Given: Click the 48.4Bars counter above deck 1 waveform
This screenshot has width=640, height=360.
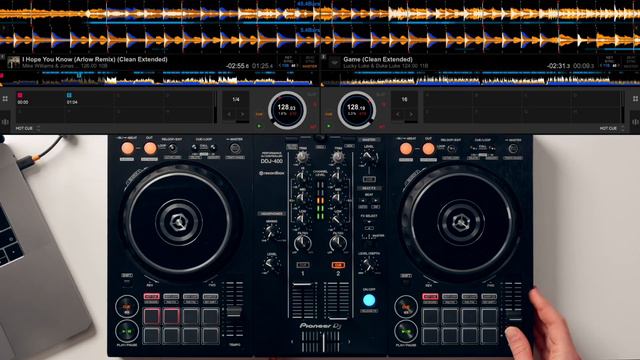Looking at the screenshot, I should coord(309,4).
